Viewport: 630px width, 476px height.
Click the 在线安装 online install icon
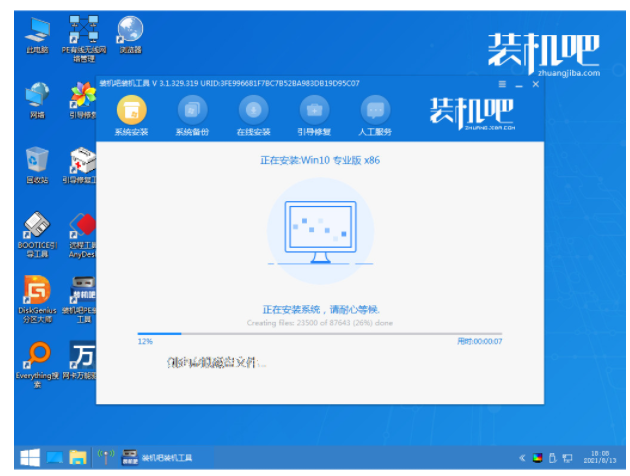252,109
